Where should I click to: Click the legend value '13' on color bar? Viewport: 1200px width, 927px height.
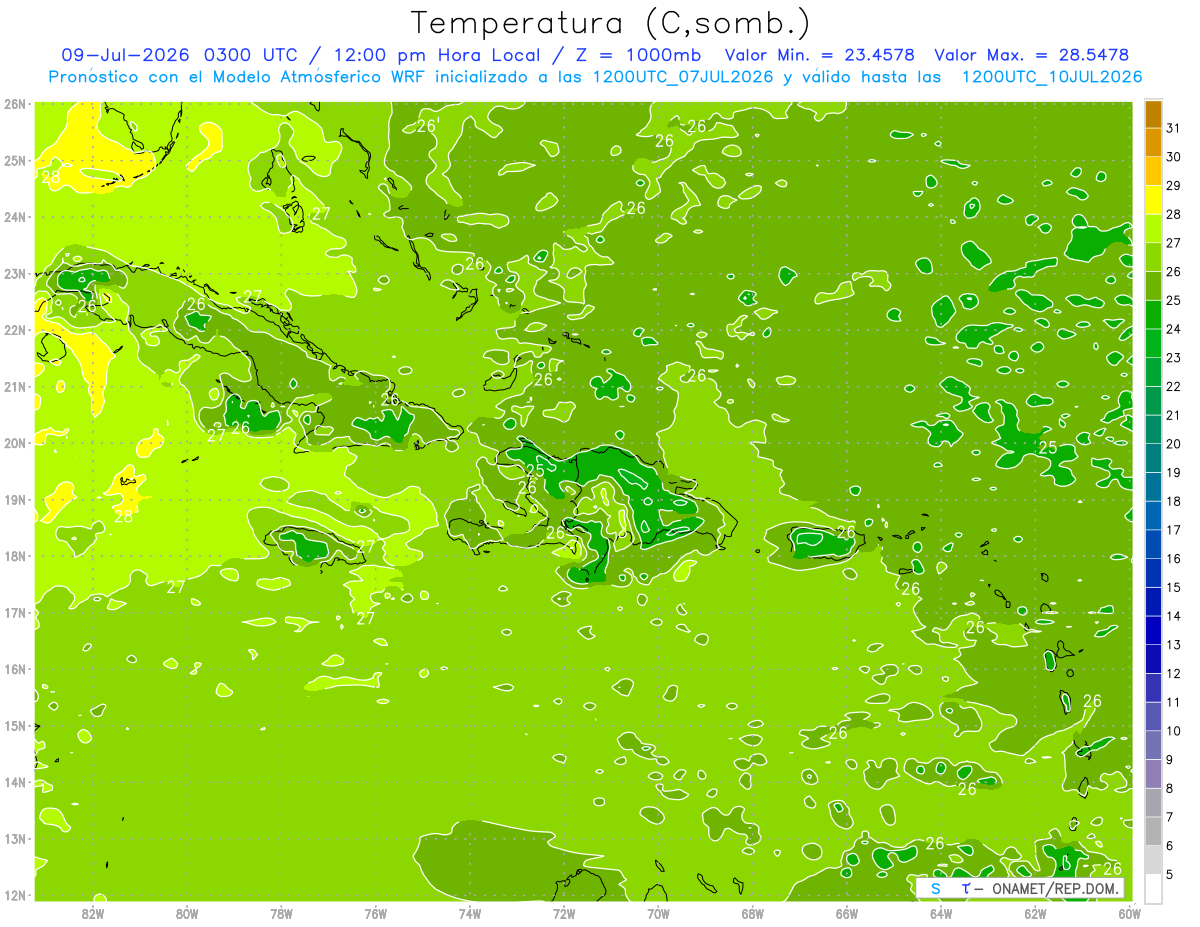pyautogui.click(x=1174, y=645)
